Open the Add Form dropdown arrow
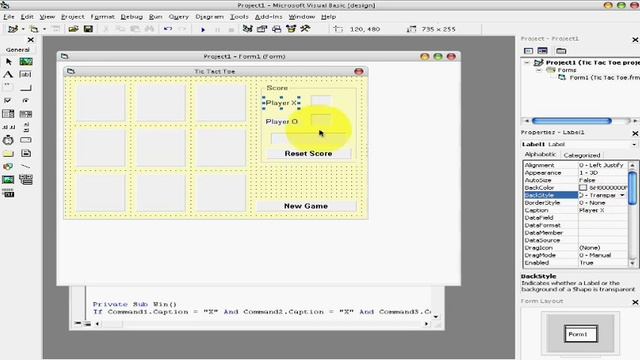 [x=44, y=29]
